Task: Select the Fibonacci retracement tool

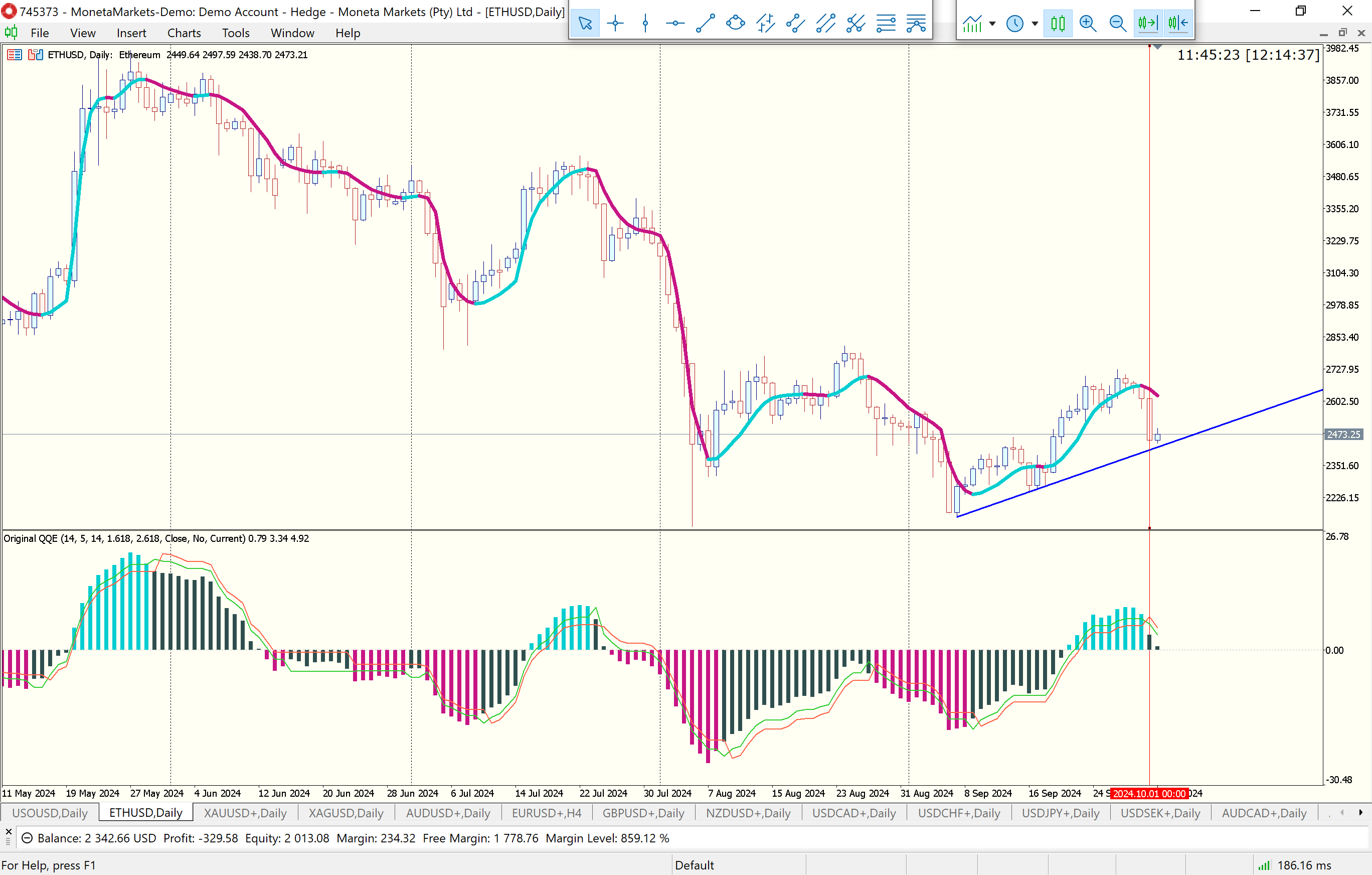Action: pos(886,24)
